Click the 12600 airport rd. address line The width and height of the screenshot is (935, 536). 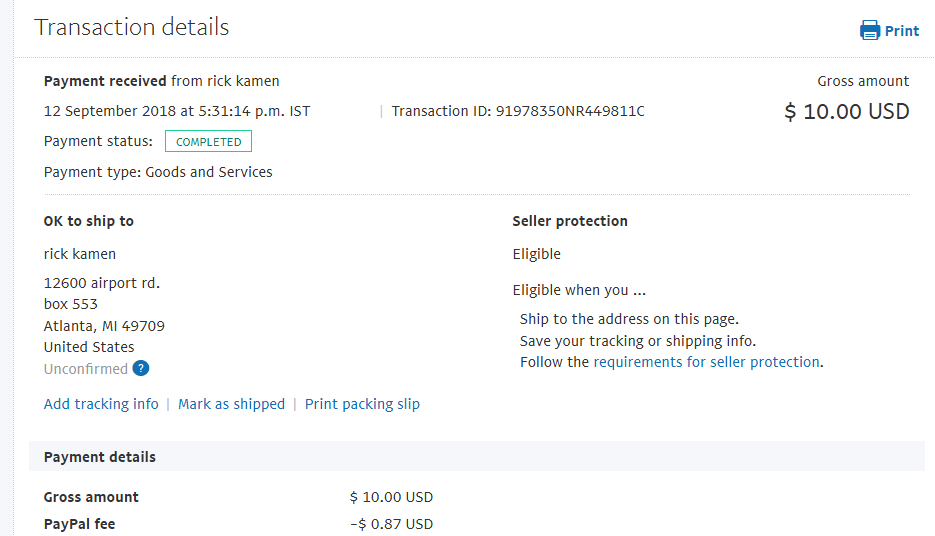(x=102, y=283)
